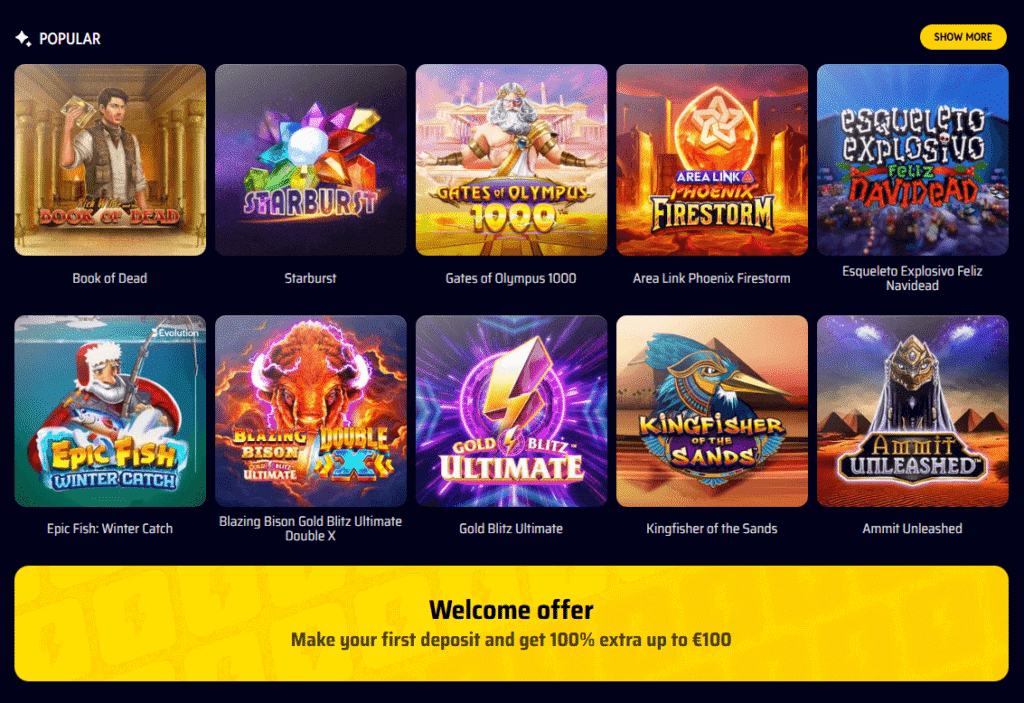Screen dimensions: 1024x703
Task: Click the sparkle icon beside Popular
Action: 23,39
